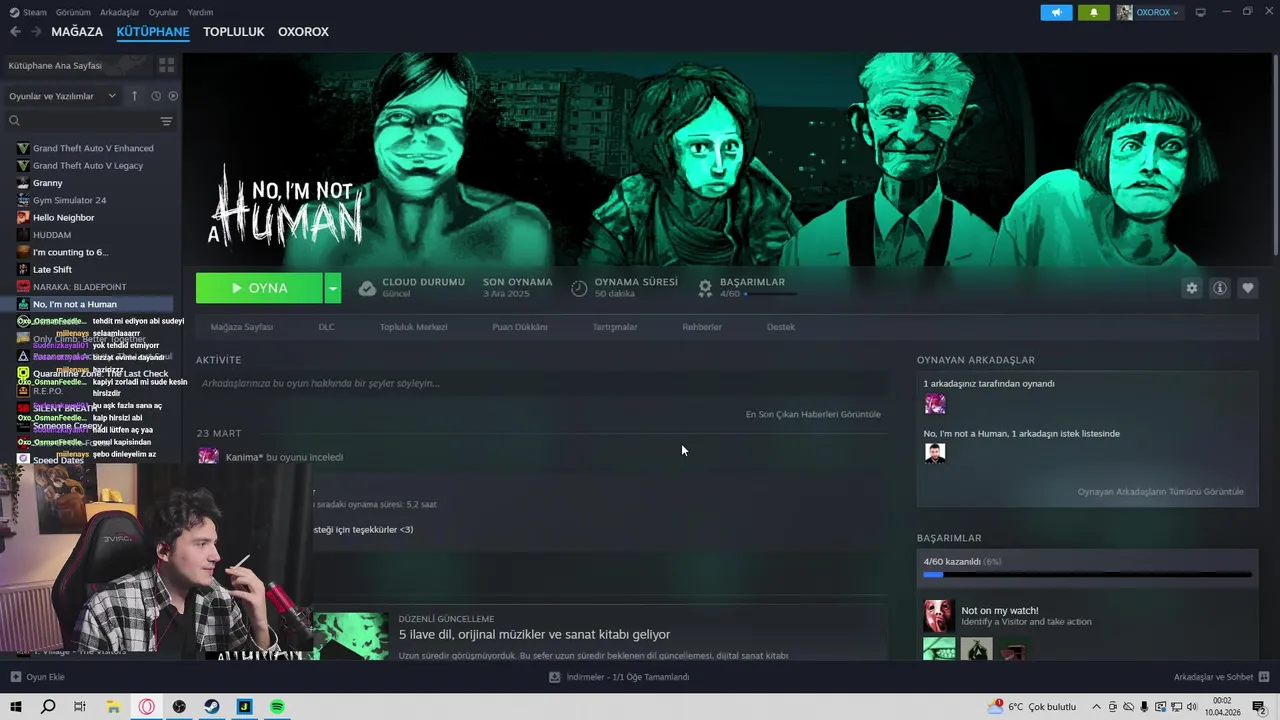The height and width of the screenshot is (720, 1280).
Task: Click Oyun Ekle at bottom left
Action: (x=37, y=677)
